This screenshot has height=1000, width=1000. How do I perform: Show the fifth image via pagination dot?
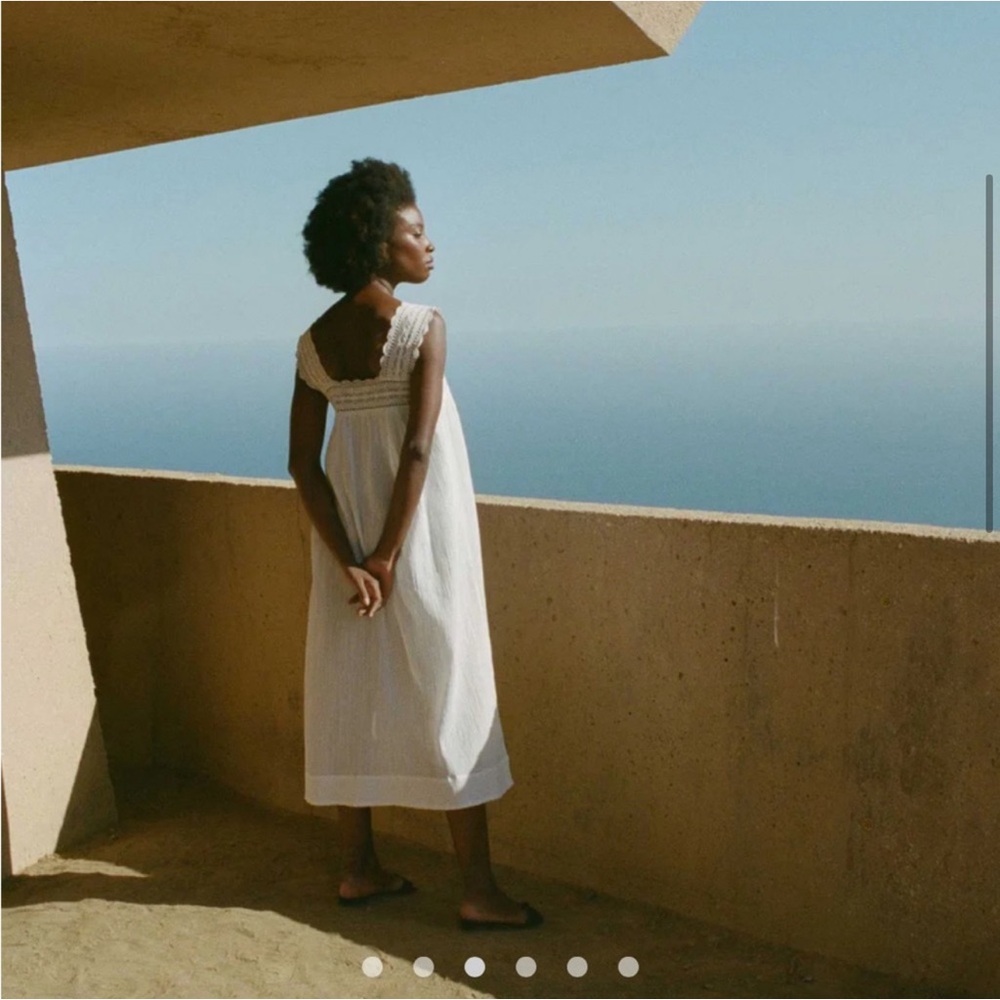pos(577,966)
